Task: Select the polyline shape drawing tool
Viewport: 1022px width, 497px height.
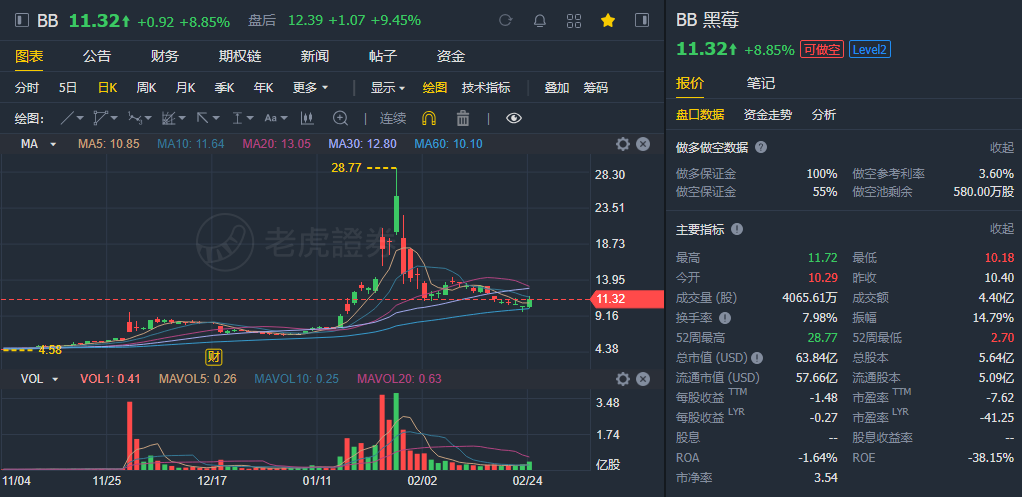Action: click(100, 118)
